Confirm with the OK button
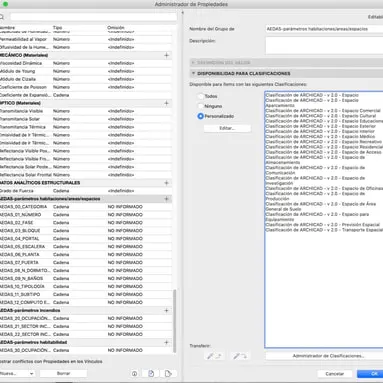Screen dimensions: 383x383 (370, 374)
